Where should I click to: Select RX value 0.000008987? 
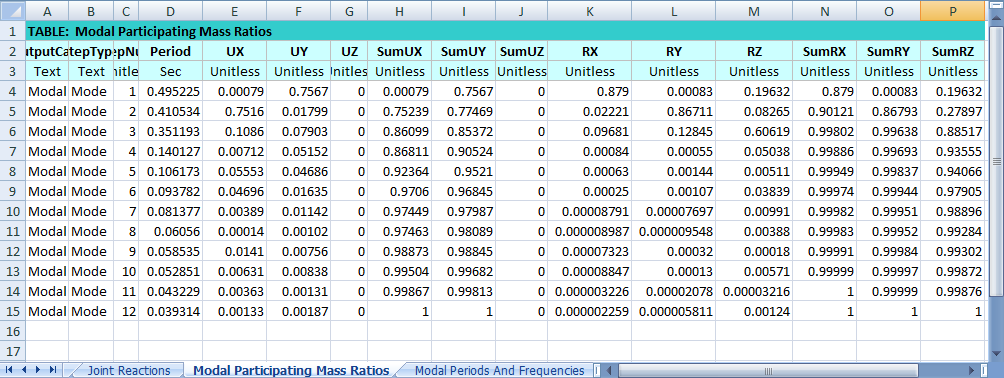589,231
